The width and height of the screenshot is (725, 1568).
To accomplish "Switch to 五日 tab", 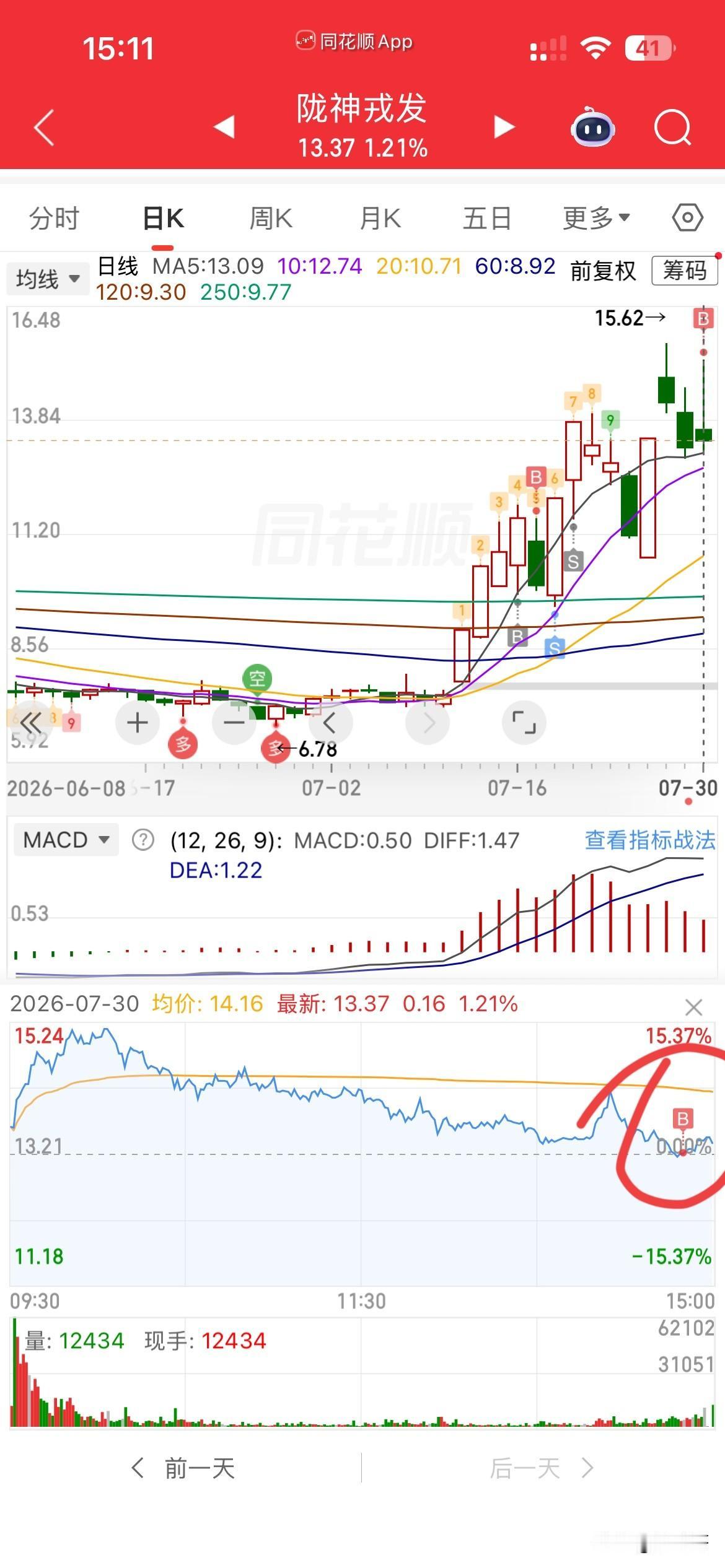I will (487, 218).
